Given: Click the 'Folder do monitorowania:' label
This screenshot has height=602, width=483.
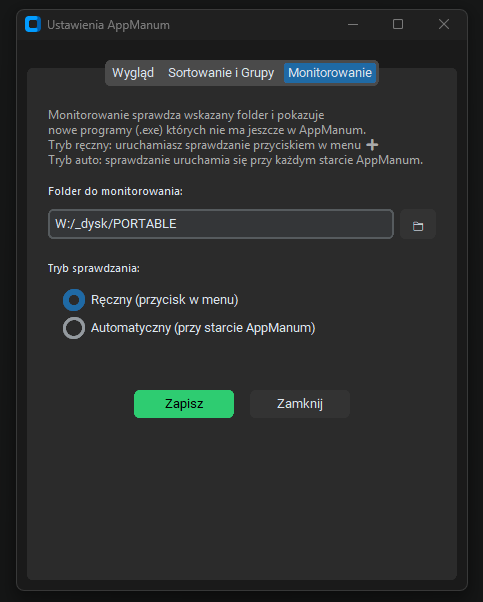Looking at the screenshot, I should tap(115, 191).
